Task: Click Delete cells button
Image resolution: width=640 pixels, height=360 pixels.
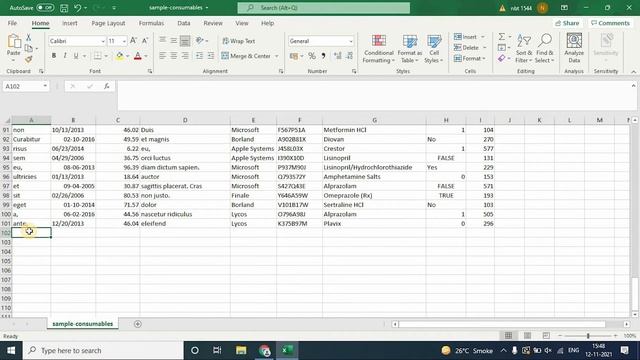Action: tap(467, 47)
